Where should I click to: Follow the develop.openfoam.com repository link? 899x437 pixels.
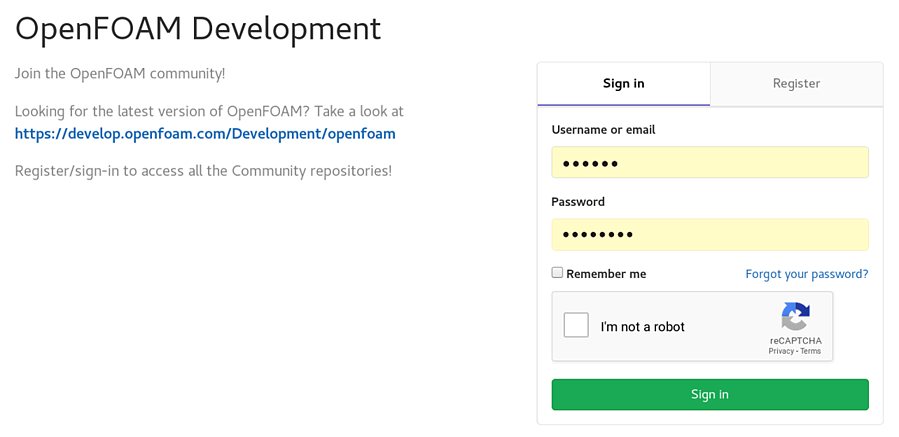tap(205, 134)
